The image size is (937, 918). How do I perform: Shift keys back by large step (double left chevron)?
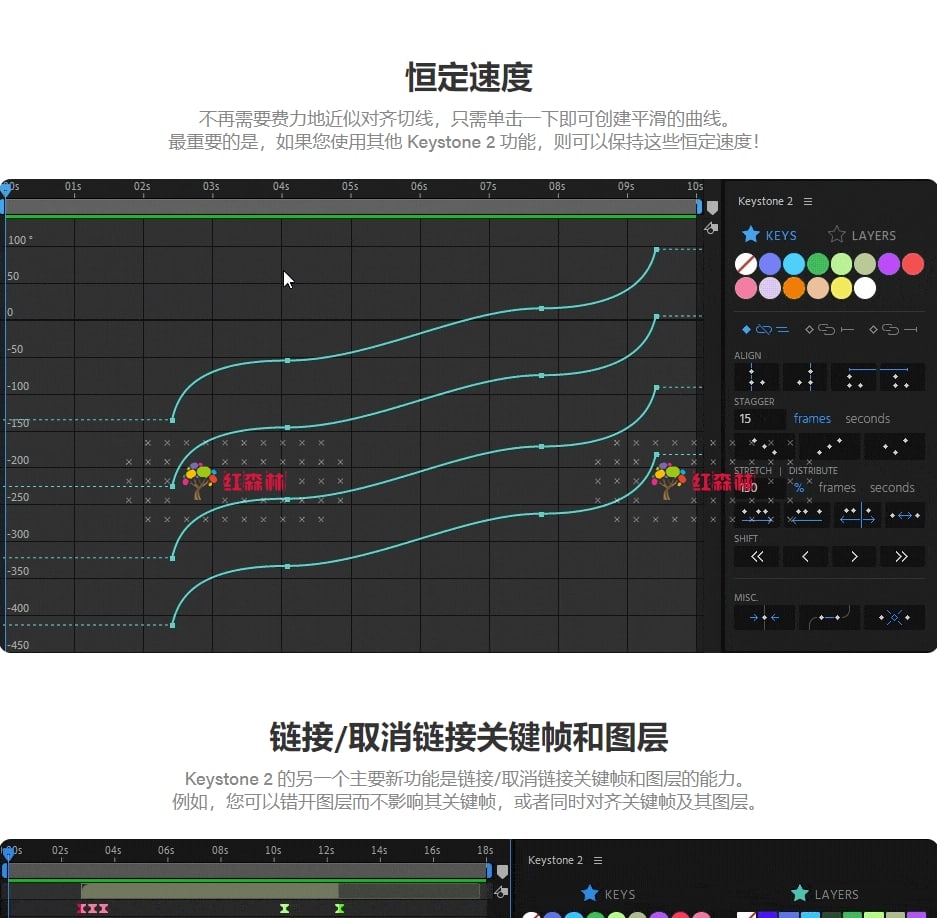pos(756,556)
